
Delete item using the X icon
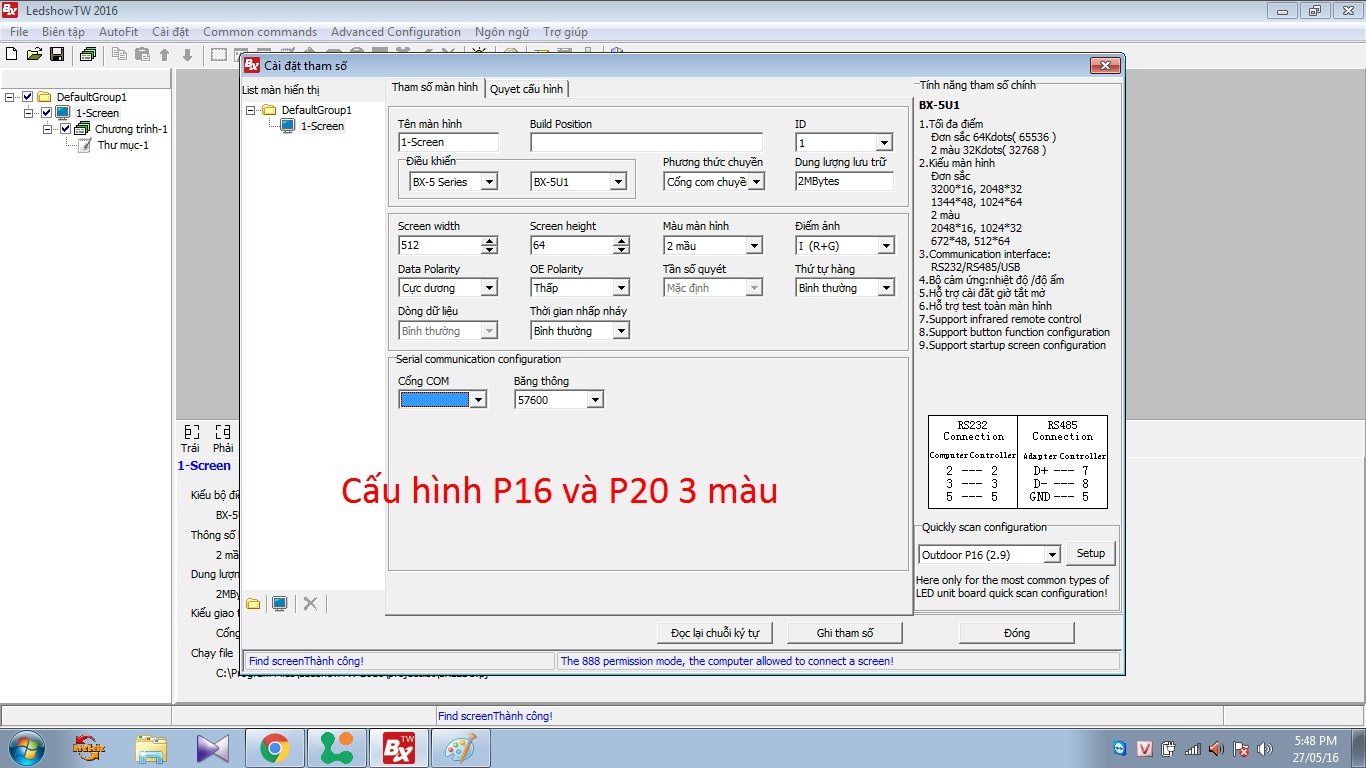(308, 603)
